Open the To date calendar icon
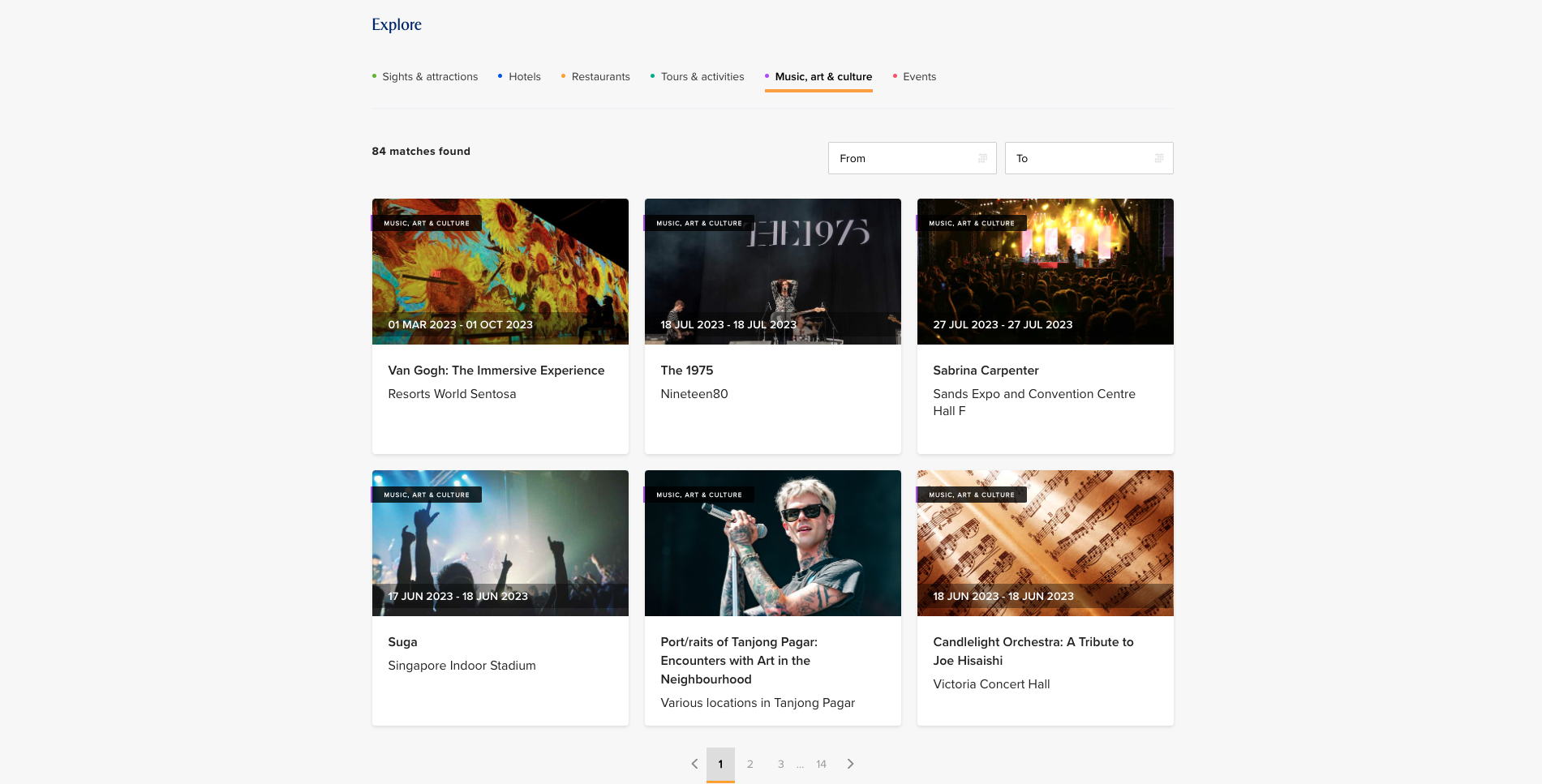The height and width of the screenshot is (784, 1542). coord(1159,159)
